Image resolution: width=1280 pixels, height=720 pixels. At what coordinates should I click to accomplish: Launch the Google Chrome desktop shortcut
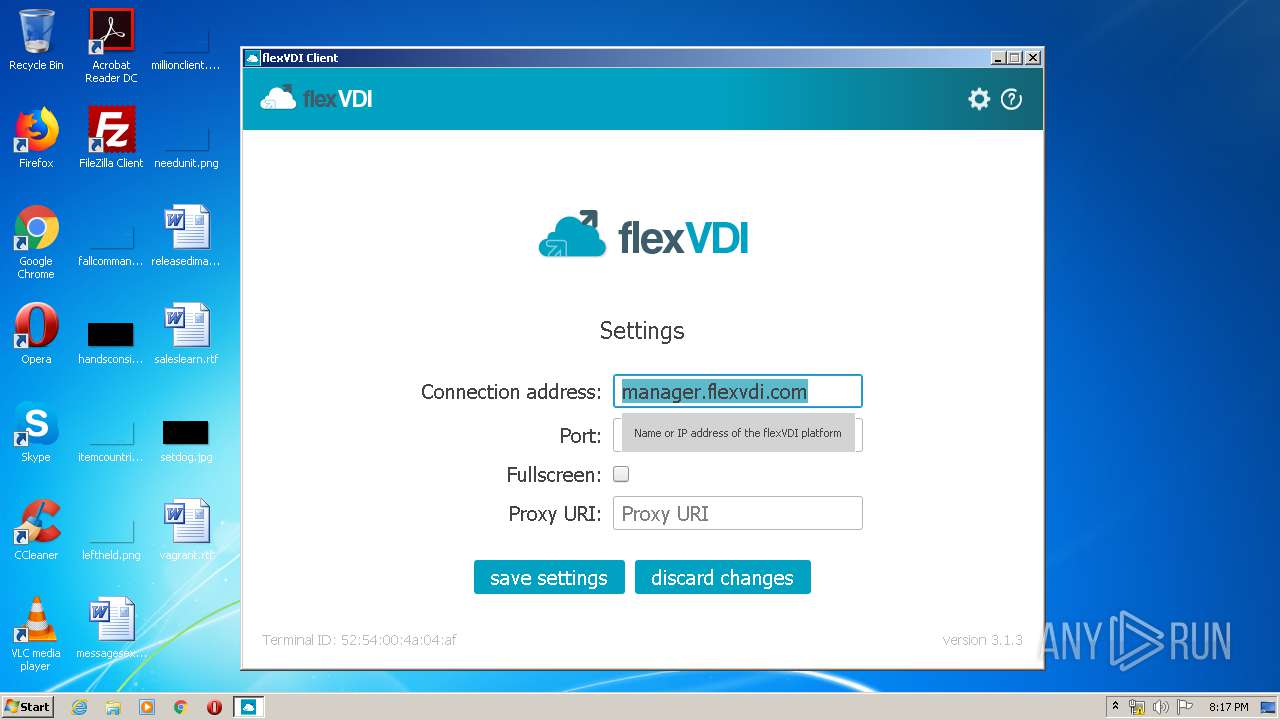(x=36, y=242)
